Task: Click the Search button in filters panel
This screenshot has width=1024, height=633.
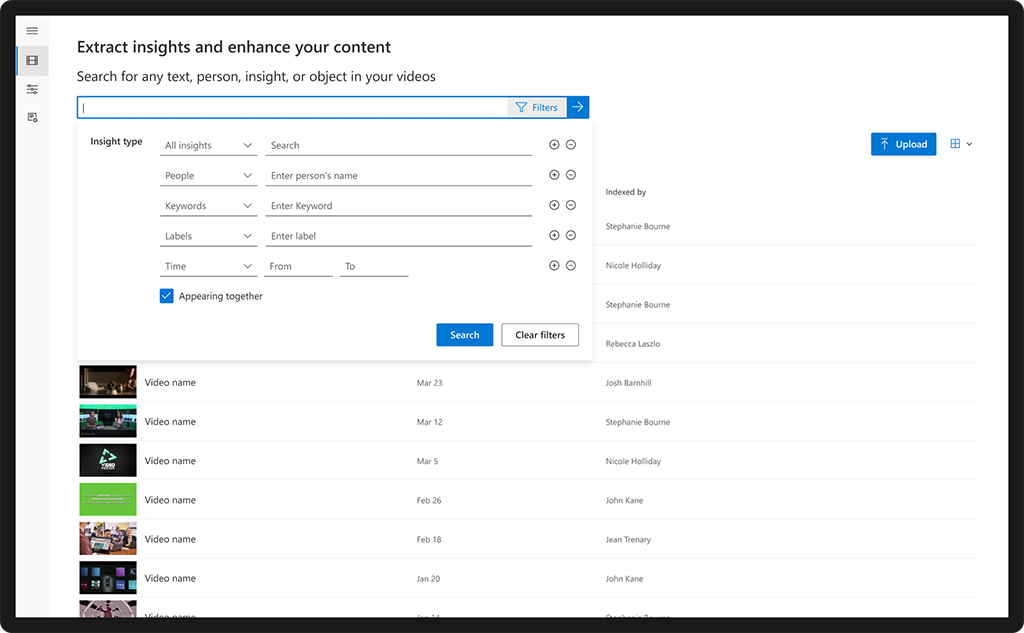Action: tap(464, 335)
